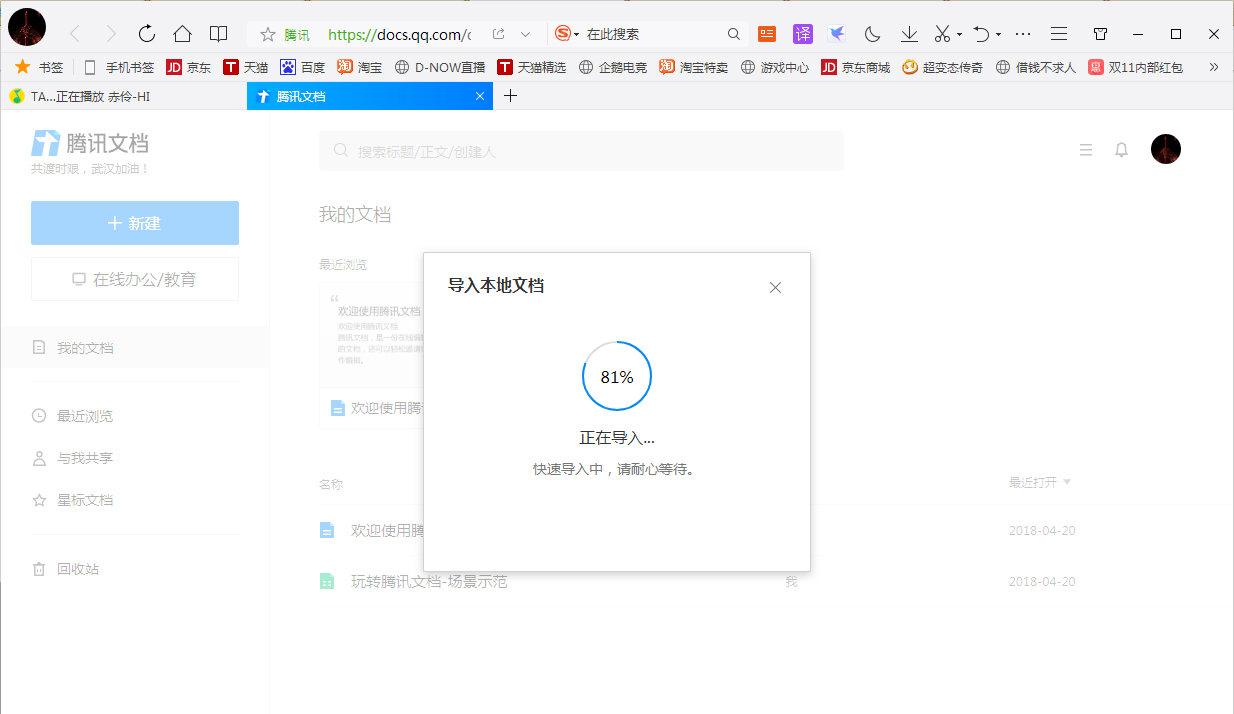Click the 新建 create button
1234x714 pixels.
134,223
